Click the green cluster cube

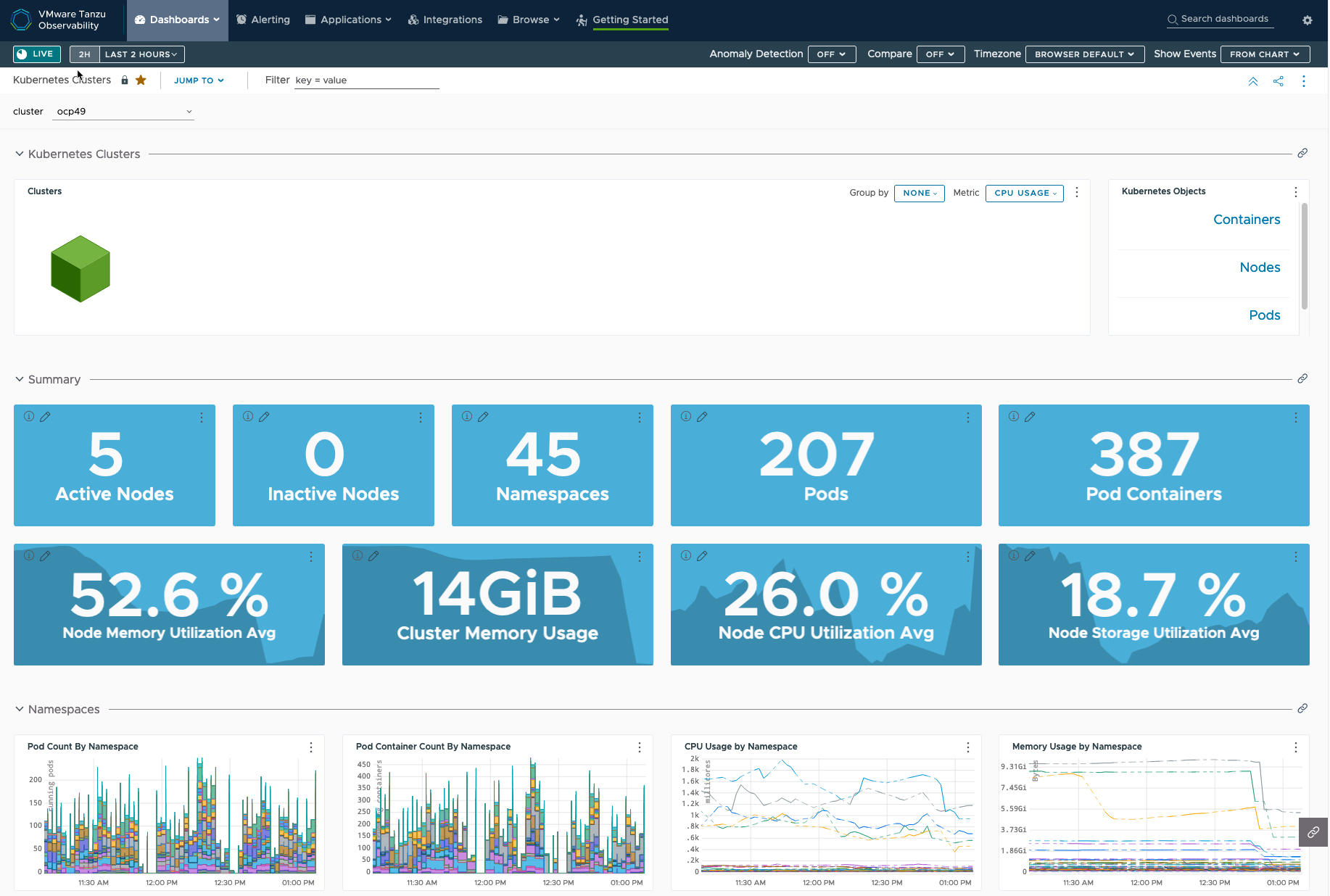point(80,269)
